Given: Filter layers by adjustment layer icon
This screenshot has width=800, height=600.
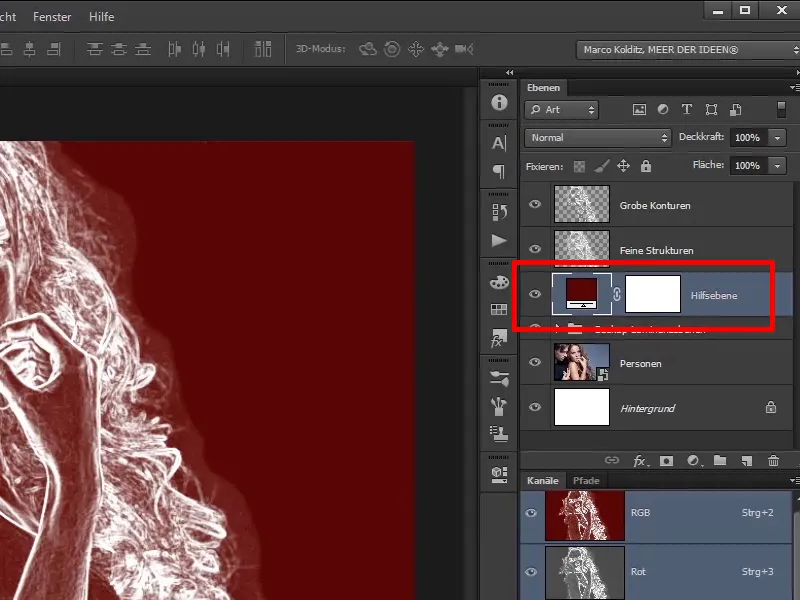Looking at the screenshot, I should click(663, 109).
